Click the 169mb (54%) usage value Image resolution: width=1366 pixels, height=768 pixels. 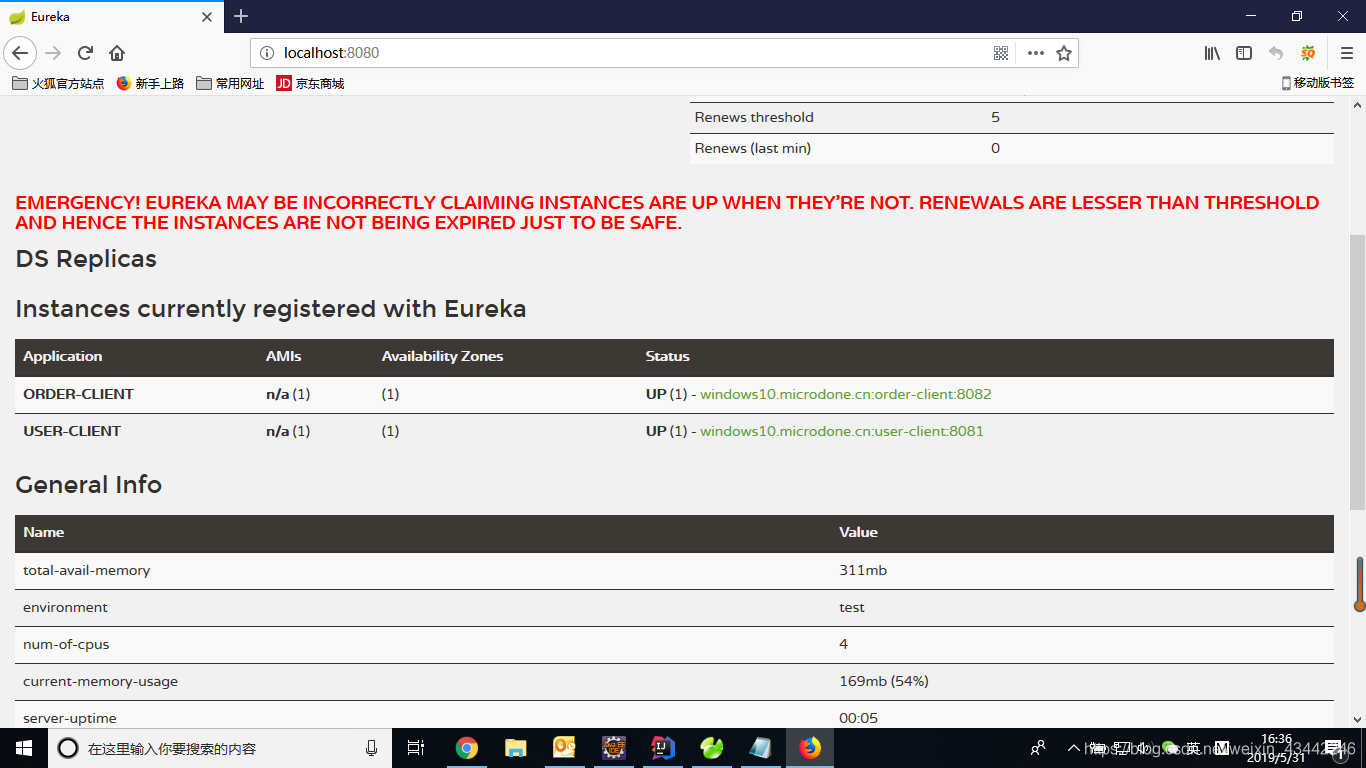(x=884, y=681)
